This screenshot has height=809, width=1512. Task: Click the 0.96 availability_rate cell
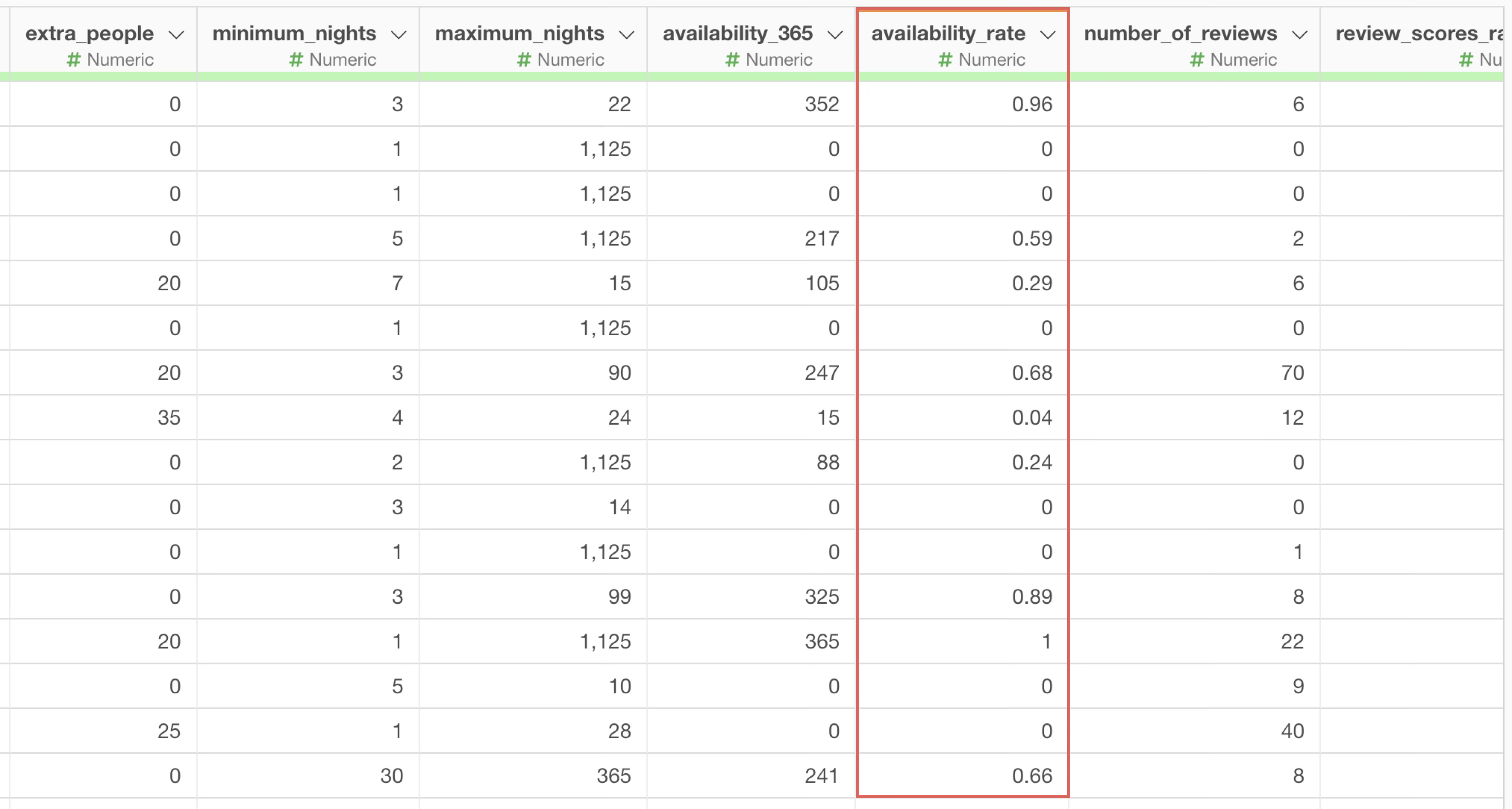[963, 104]
